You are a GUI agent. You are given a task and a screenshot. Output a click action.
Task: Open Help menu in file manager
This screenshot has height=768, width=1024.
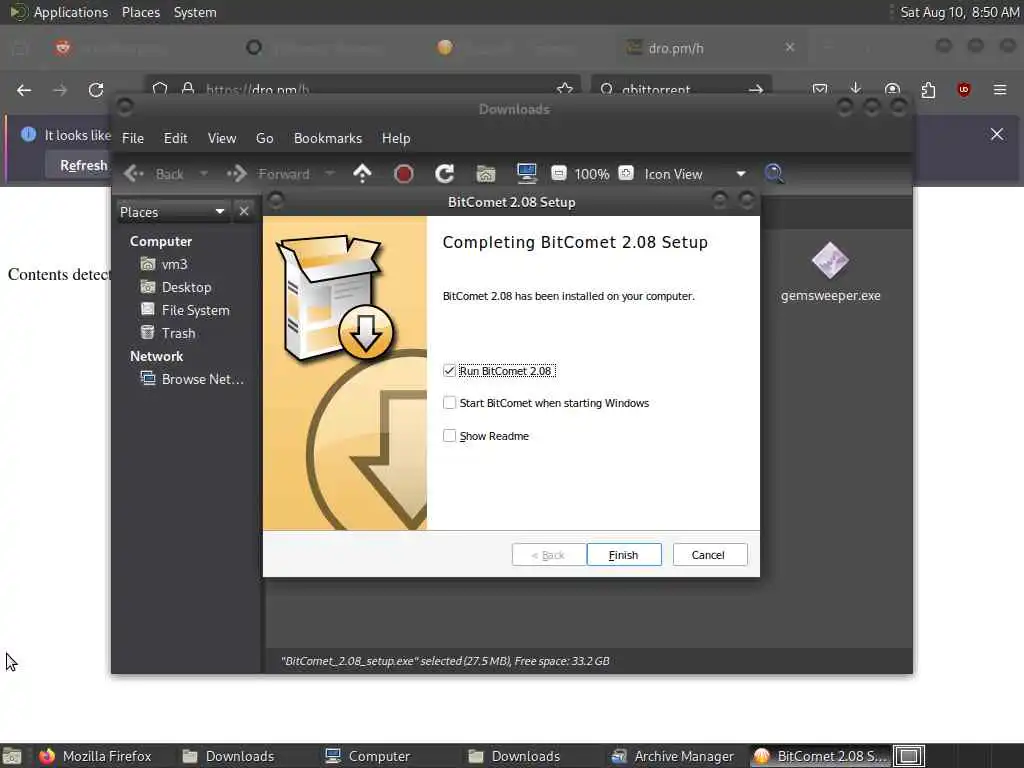point(396,138)
